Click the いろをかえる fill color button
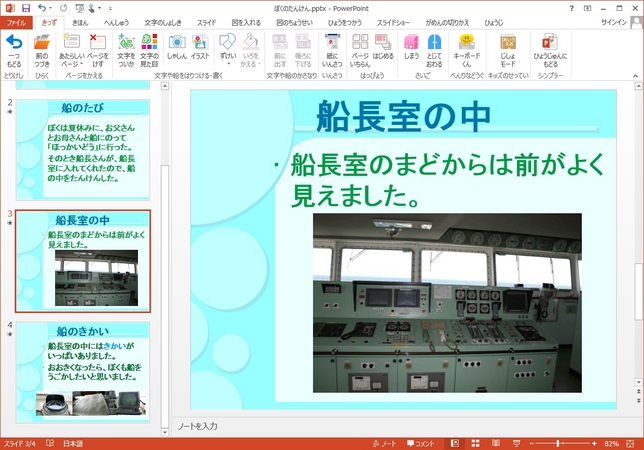This screenshot has width=644, height=450. click(250, 51)
